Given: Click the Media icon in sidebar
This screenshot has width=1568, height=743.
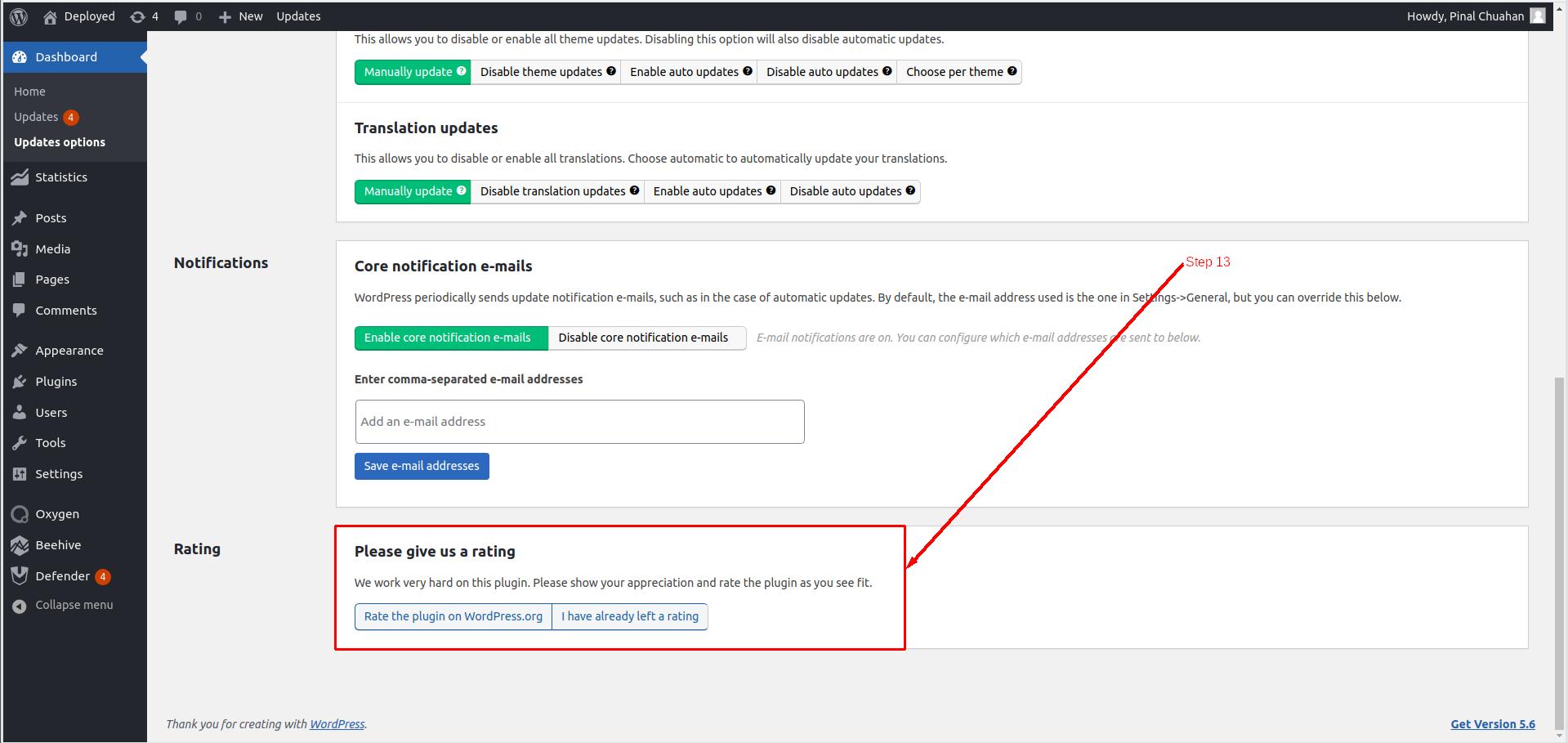Looking at the screenshot, I should (20, 249).
